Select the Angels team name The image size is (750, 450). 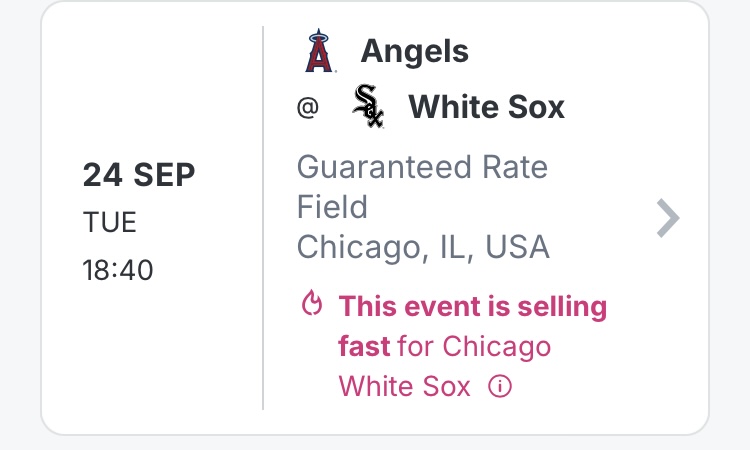click(414, 50)
